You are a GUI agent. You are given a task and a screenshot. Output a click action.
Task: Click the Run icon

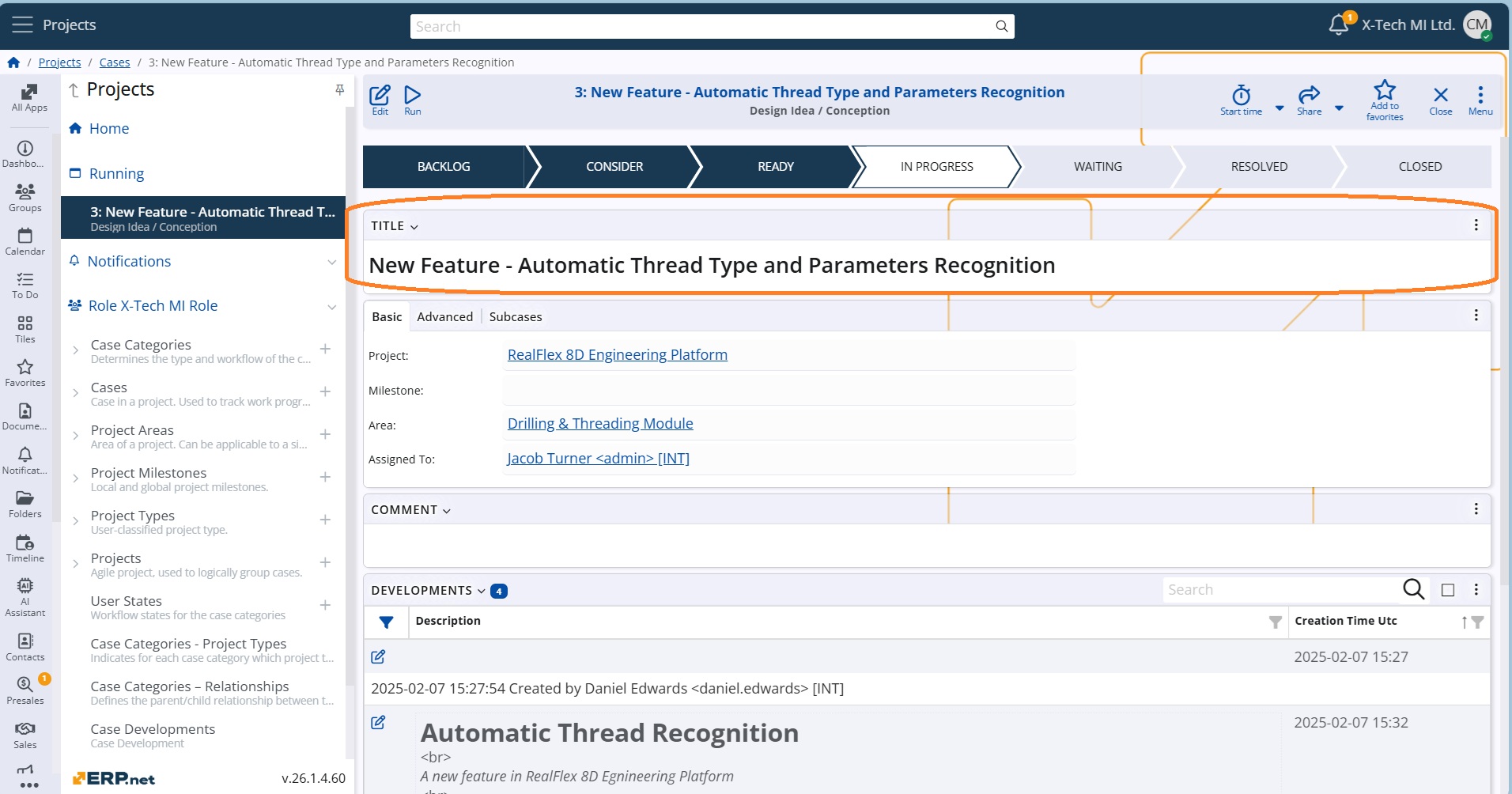(x=413, y=100)
